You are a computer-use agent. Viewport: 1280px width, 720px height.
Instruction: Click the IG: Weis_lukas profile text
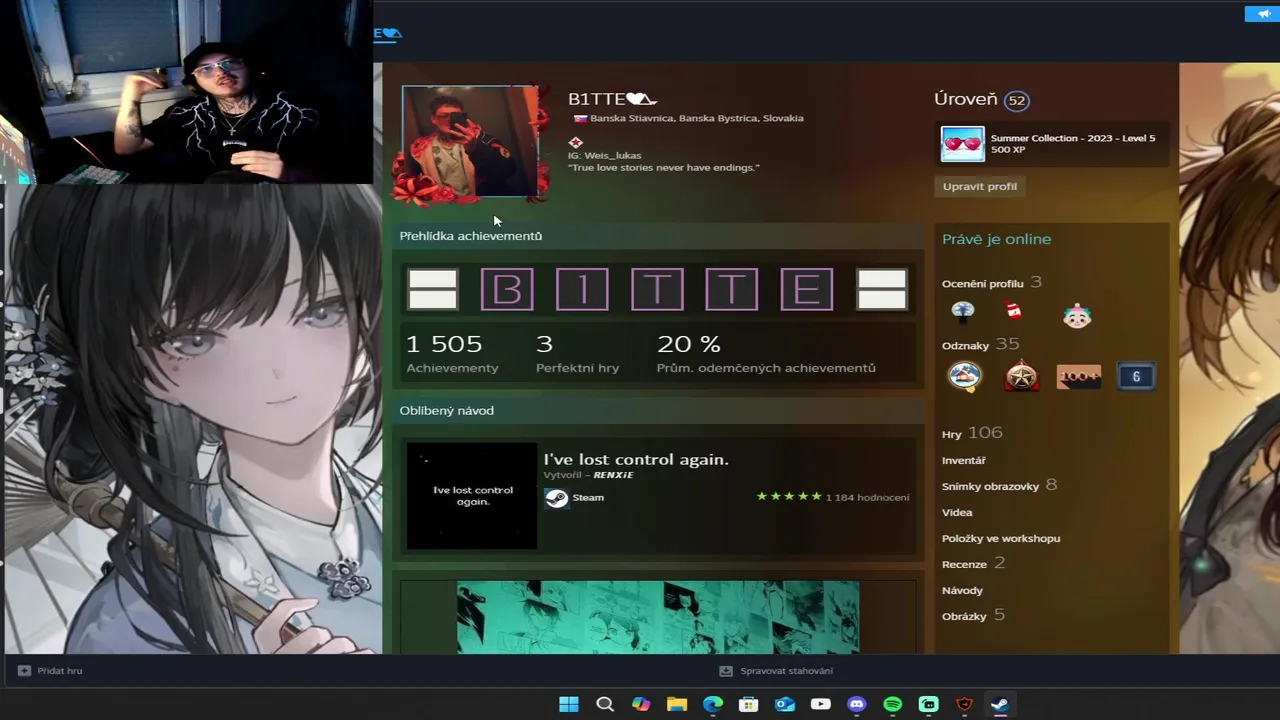click(x=604, y=156)
